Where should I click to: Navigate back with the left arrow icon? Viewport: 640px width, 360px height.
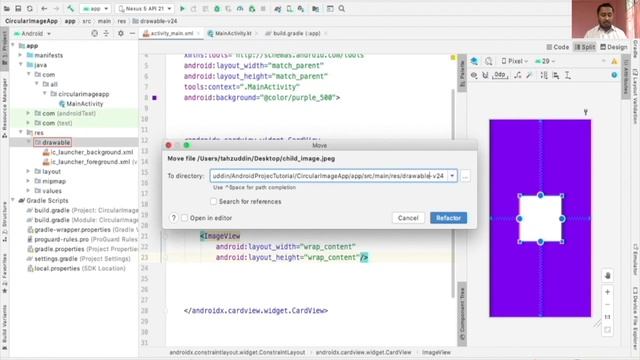44,9
